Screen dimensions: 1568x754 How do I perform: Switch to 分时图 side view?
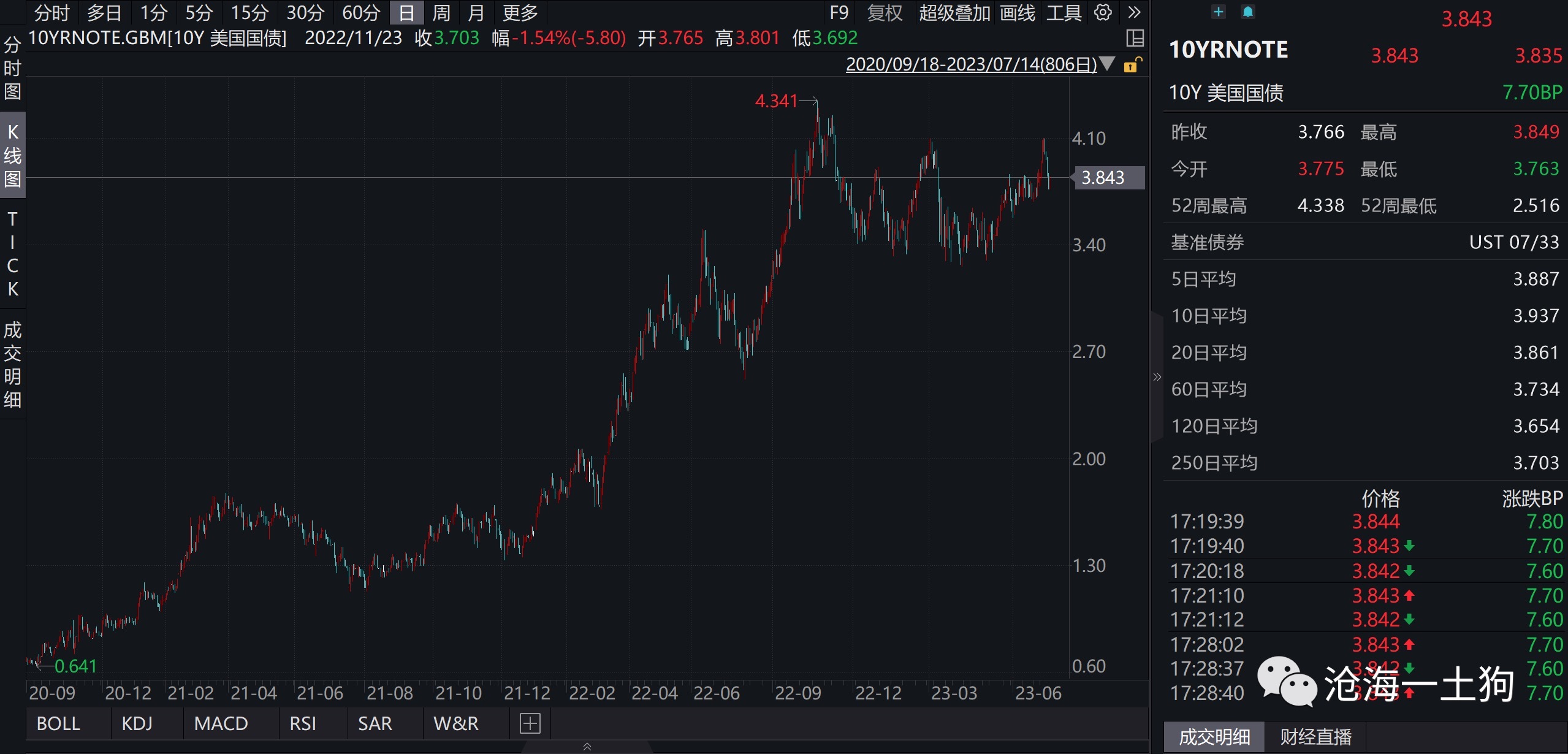(12, 68)
